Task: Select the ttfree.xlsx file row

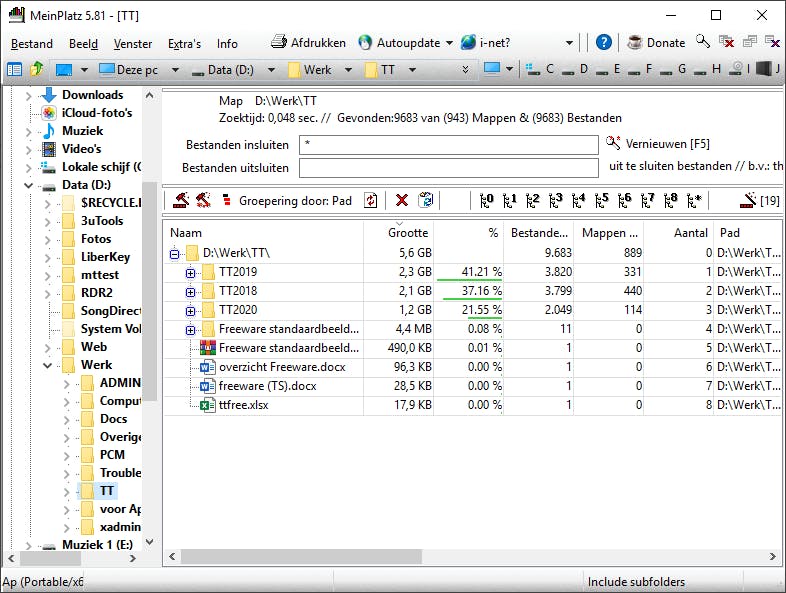Action: [x=471, y=405]
